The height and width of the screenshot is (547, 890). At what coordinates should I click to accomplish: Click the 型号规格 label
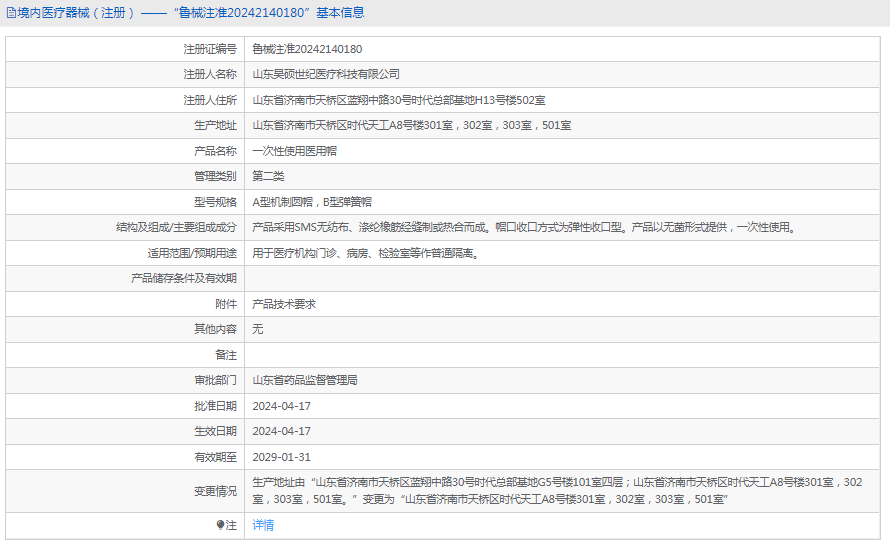point(215,202)
